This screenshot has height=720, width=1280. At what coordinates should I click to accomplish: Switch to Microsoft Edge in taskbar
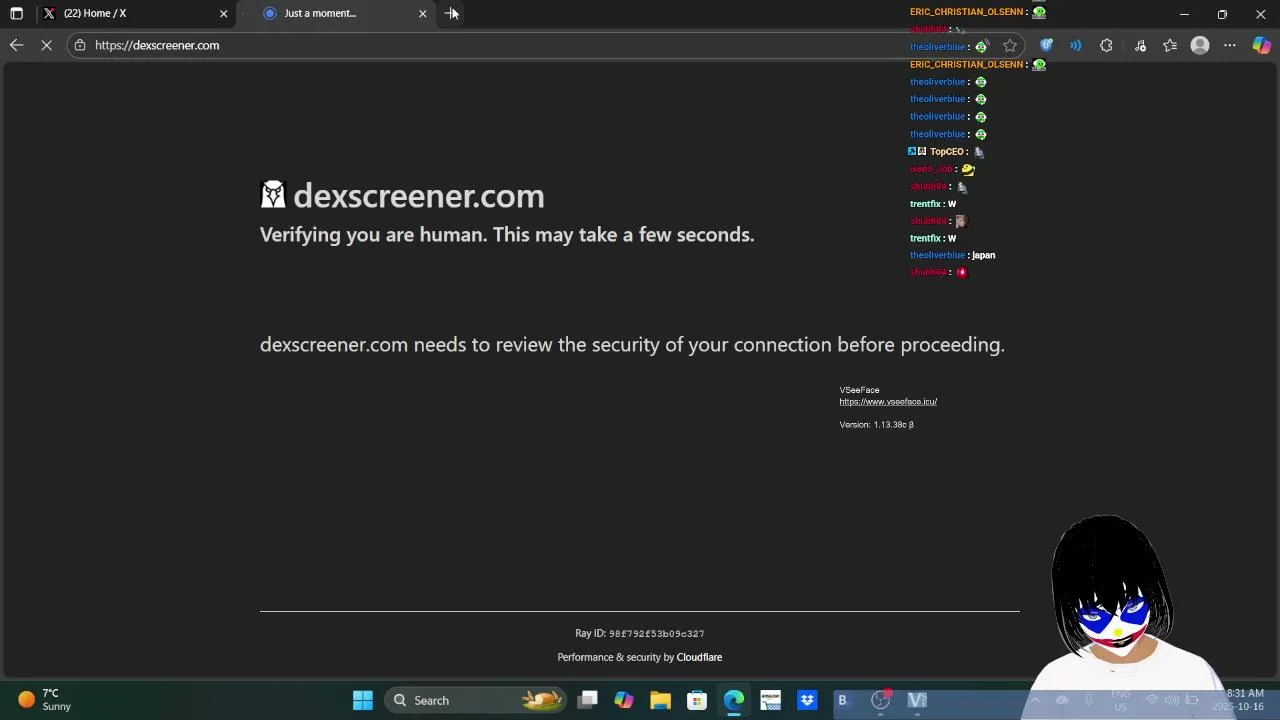pos(734,700)
